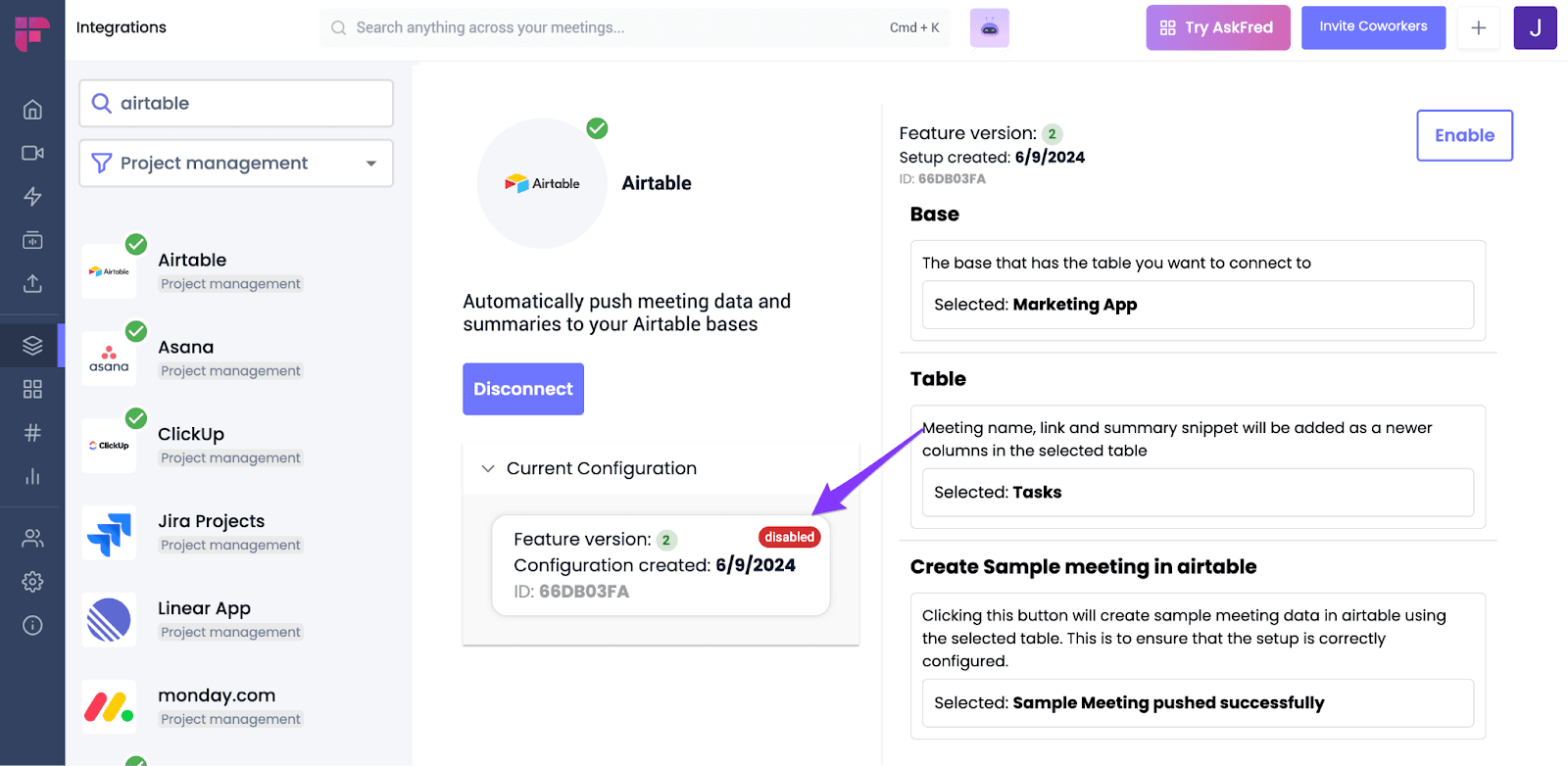
Task: Click the Enable button
Action: (1464, 135)
